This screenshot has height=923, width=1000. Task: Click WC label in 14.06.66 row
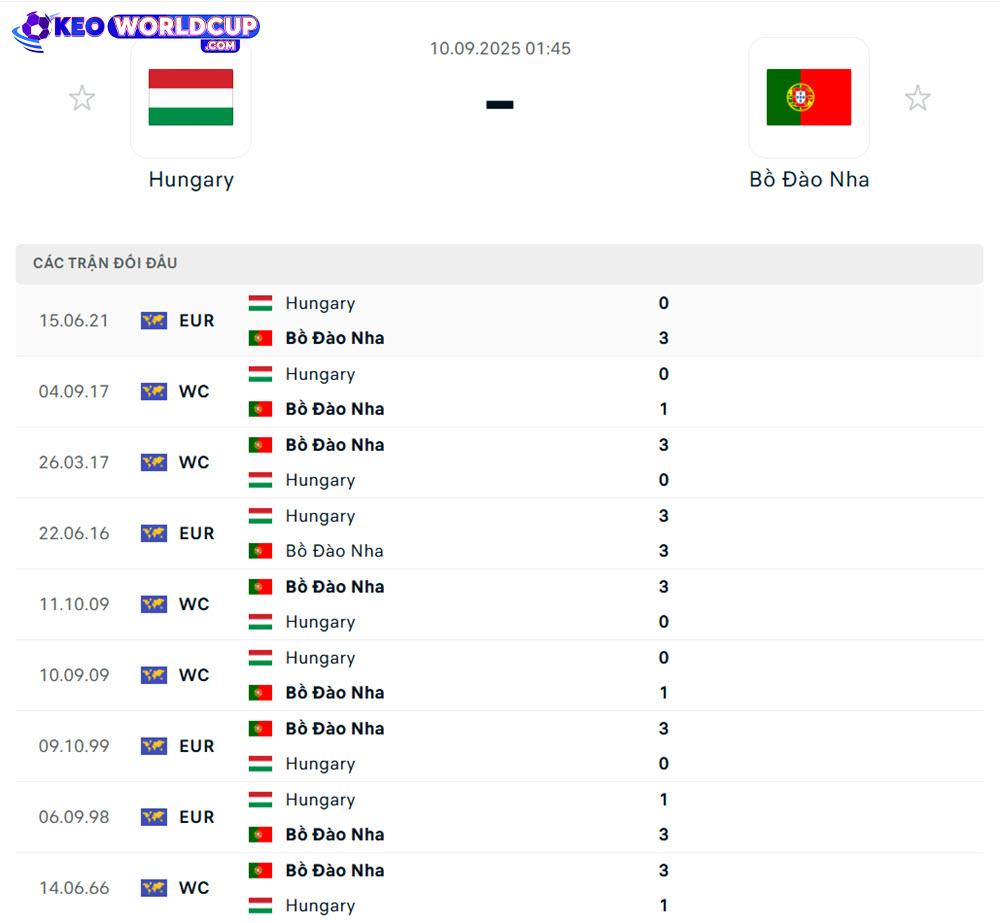[194, 887]
